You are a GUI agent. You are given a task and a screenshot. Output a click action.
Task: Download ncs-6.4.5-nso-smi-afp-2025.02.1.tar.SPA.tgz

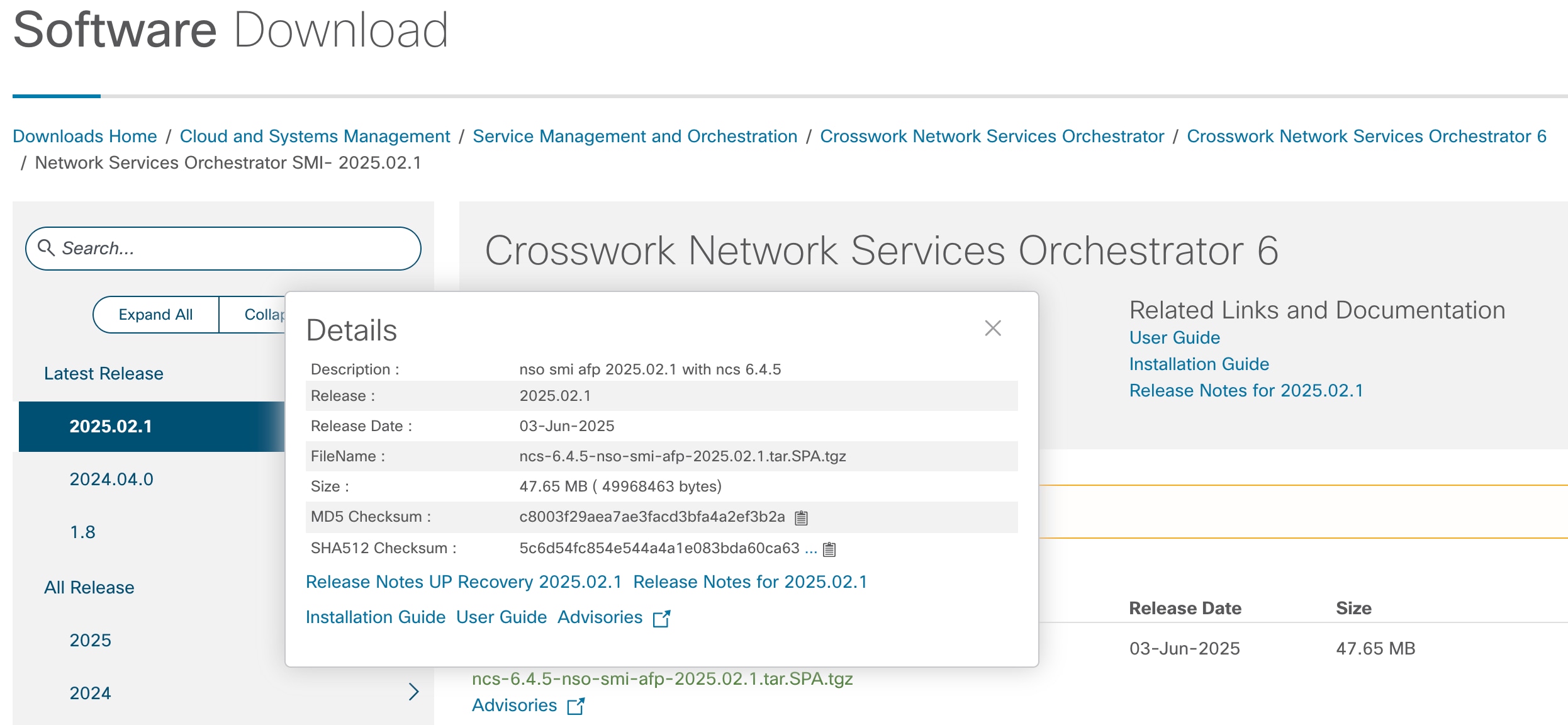click(x=662, y=678)
